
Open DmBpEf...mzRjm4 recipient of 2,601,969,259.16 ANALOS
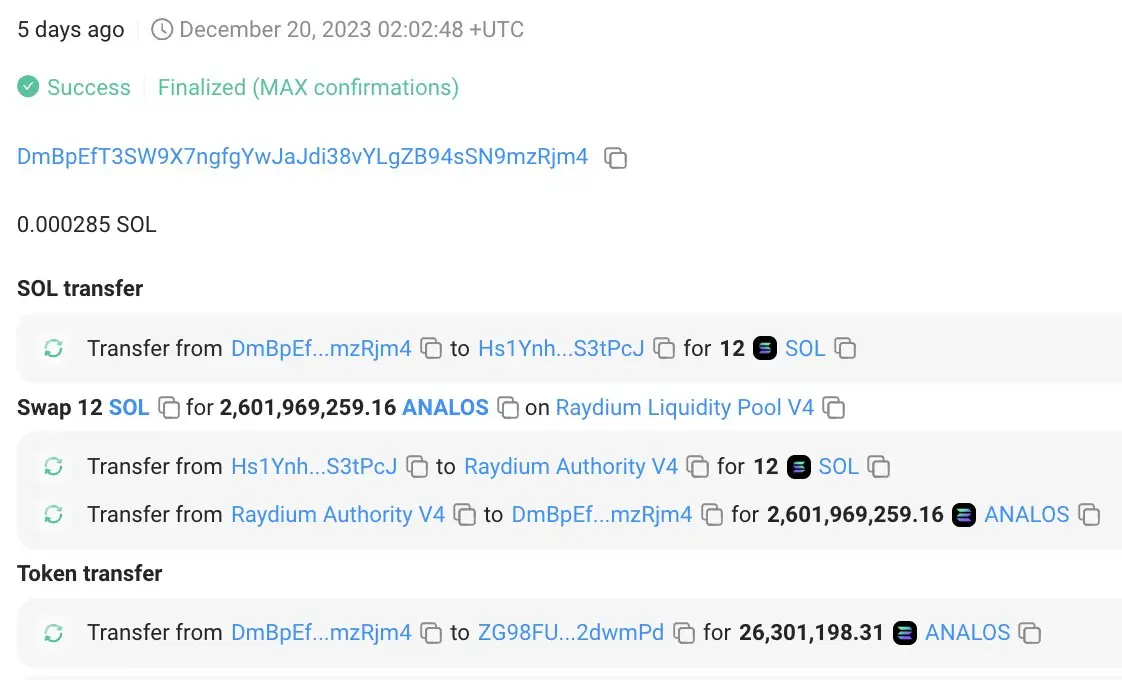click(602, 515)
